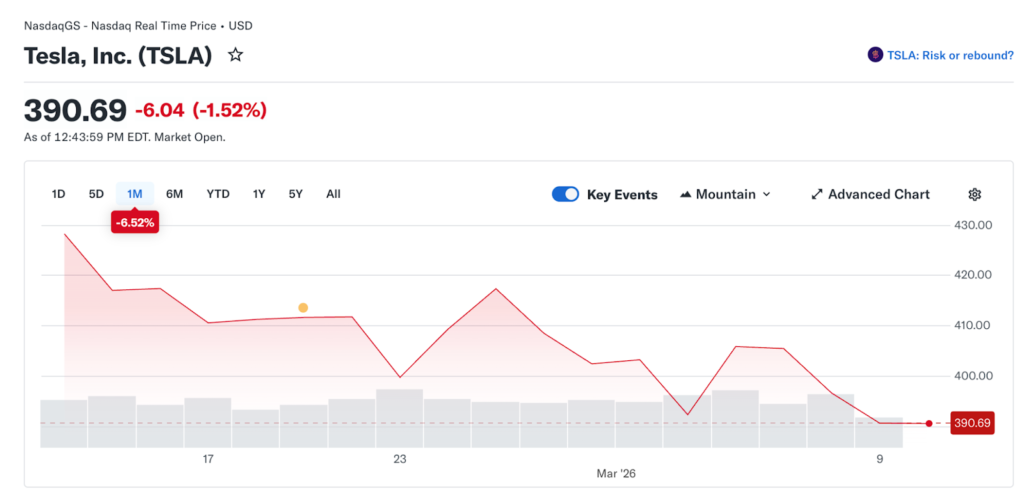
Task: Switch chart to YTD range
Action: 218,194
